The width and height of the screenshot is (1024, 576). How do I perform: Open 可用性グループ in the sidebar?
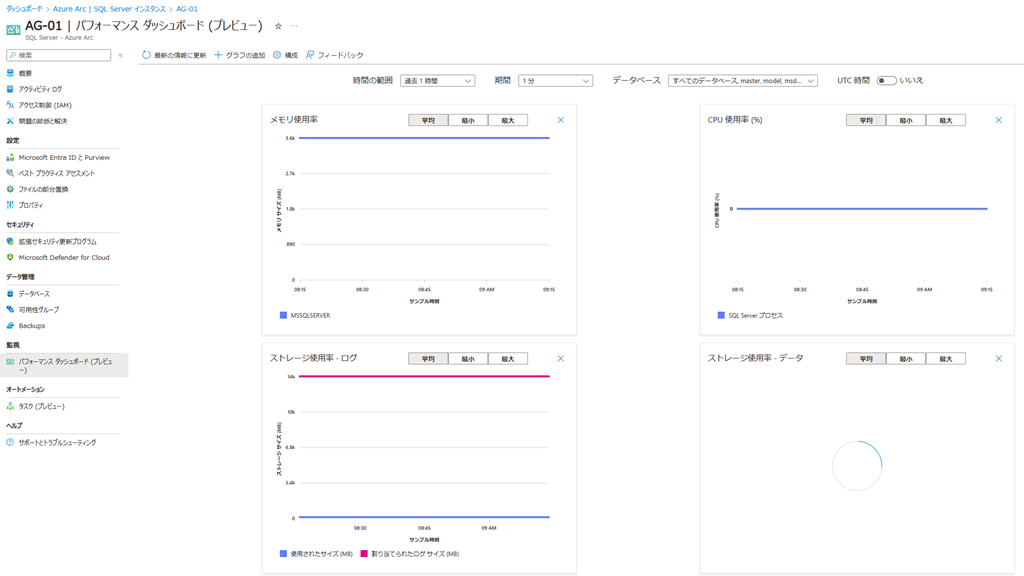click(39, 310)
